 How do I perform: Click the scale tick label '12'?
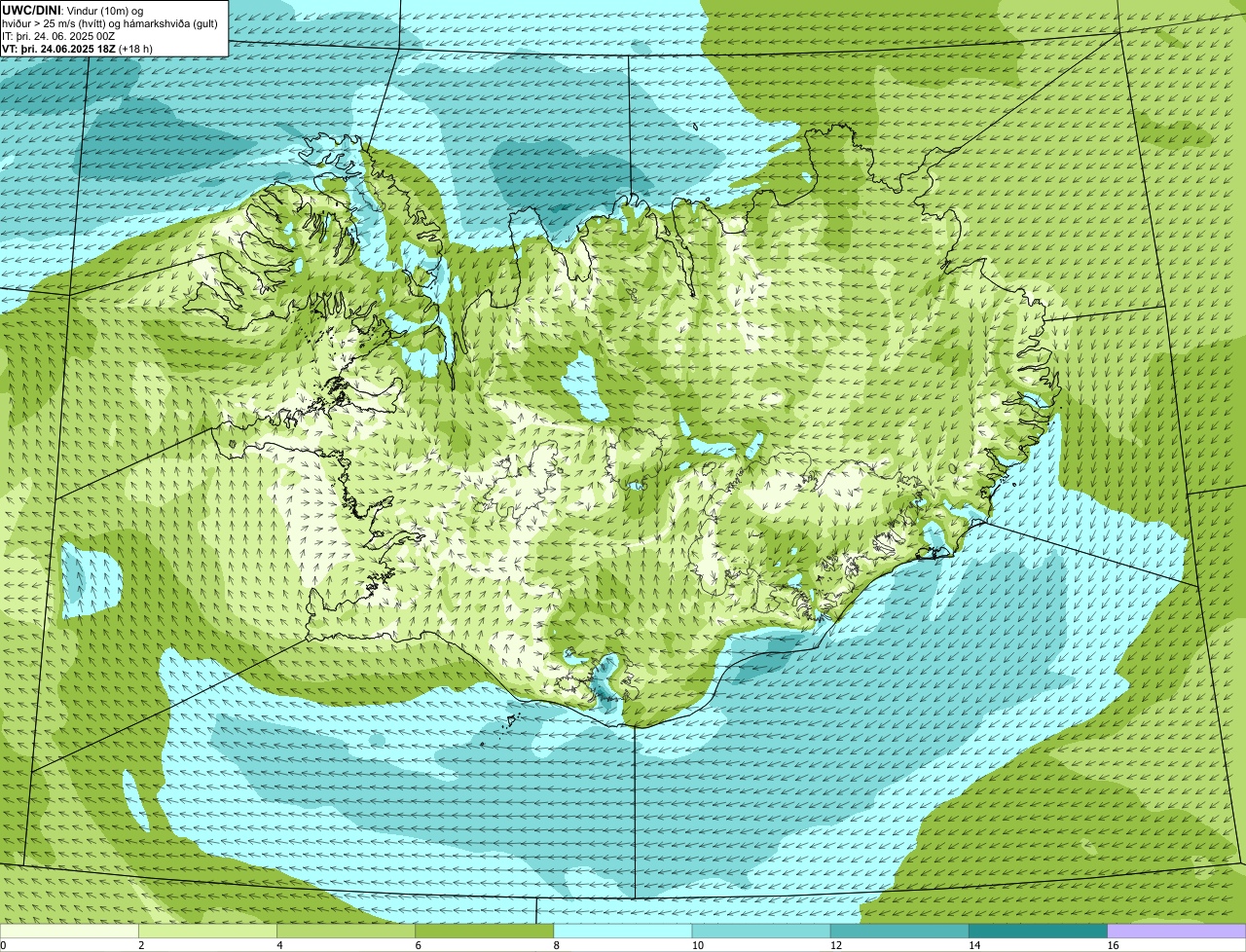click(836, 945)
